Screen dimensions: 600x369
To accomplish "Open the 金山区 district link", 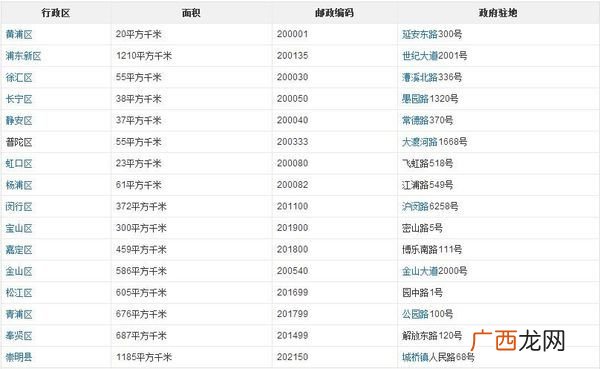I will tap(19, 271).
